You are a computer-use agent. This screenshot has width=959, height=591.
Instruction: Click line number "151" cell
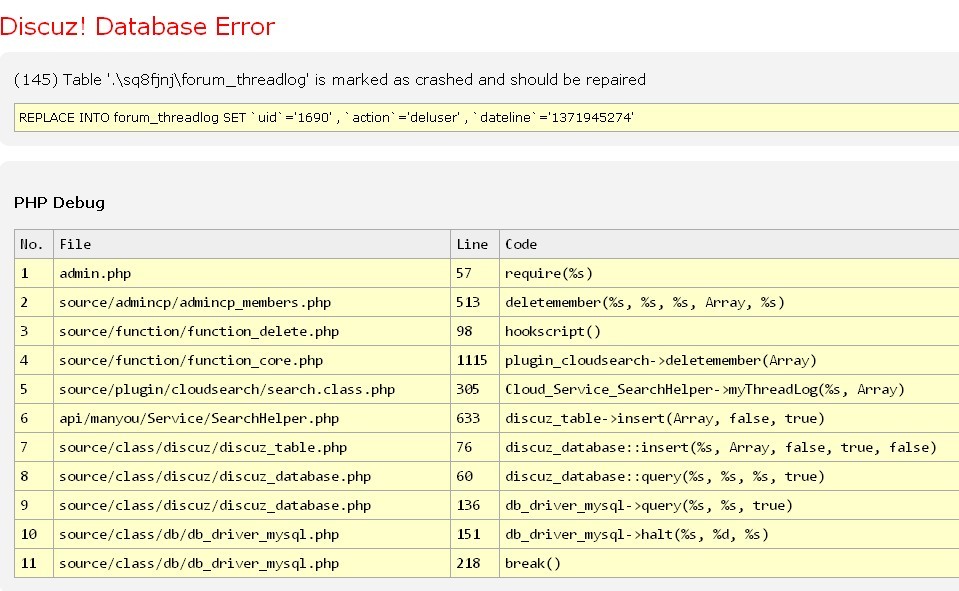475,534
